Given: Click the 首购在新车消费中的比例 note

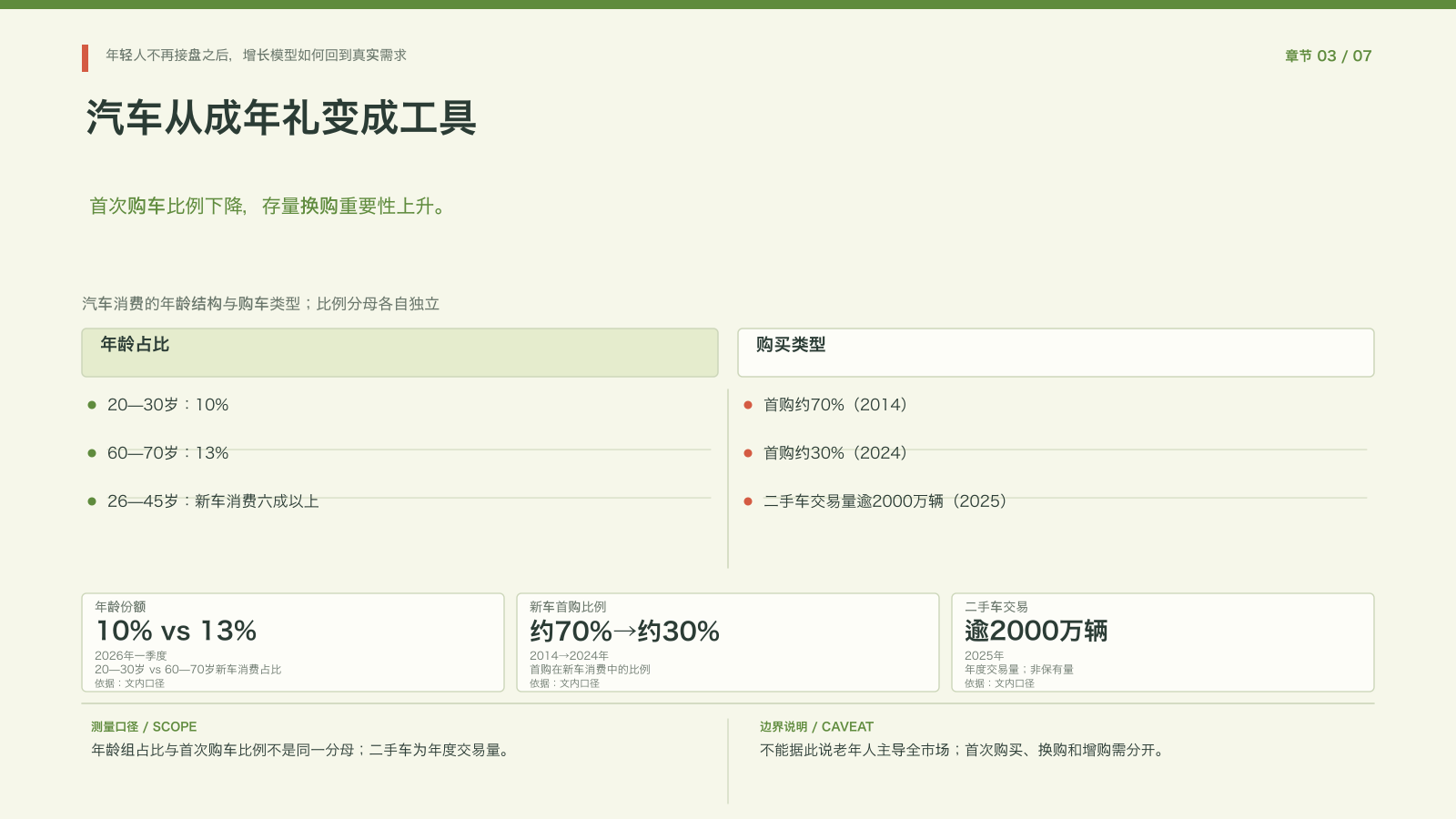Looking at the screenshot, I should pos(591,670).
